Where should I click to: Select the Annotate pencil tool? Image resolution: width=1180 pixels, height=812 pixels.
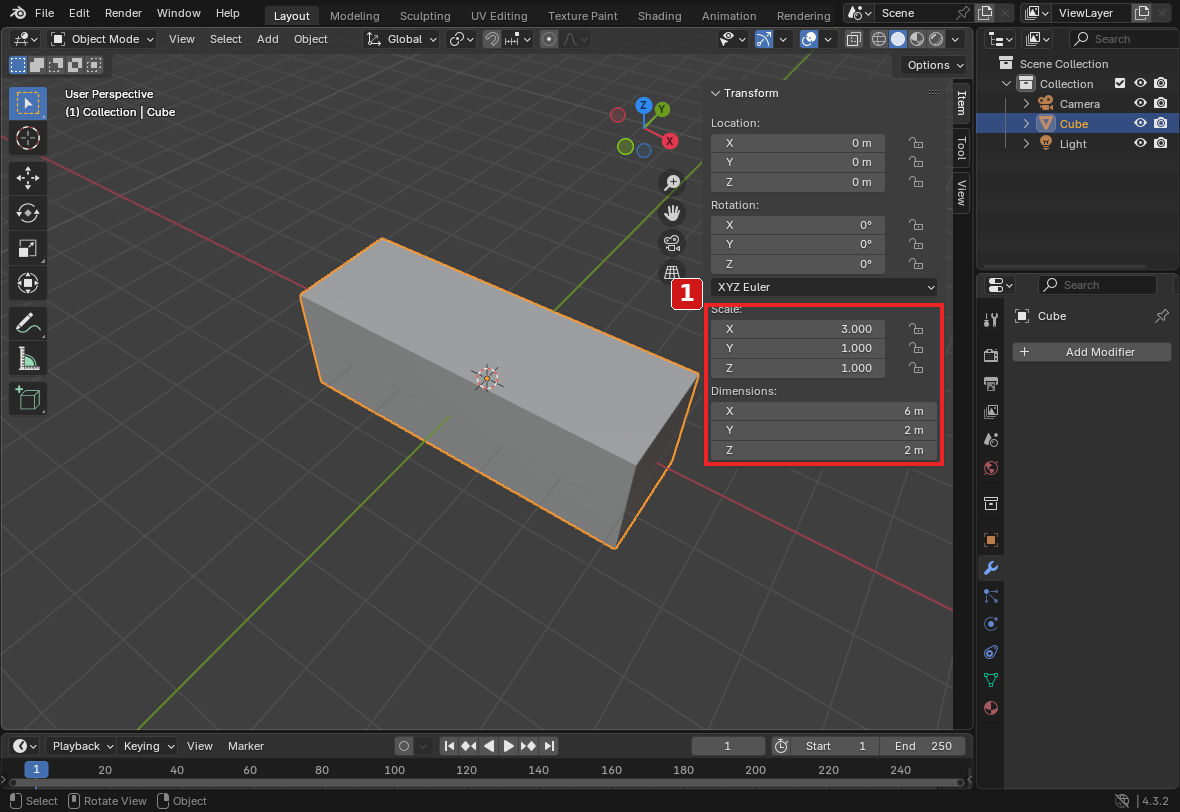coord(28,324)
